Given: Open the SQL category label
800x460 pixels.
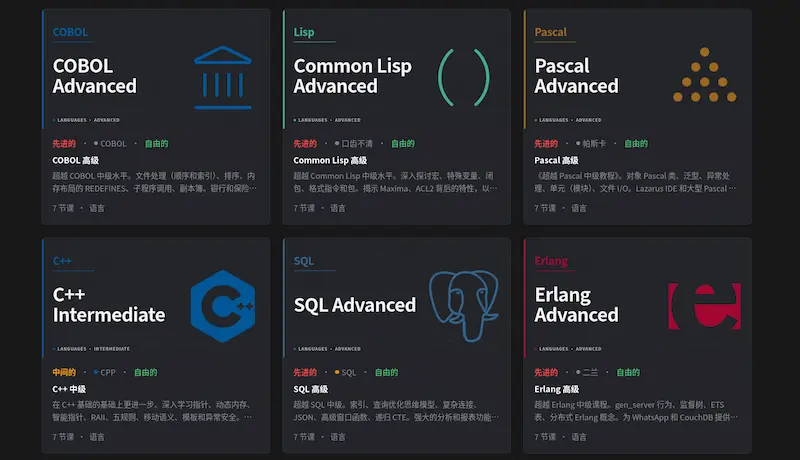Looking at the screenshot, I should [304, 261].
